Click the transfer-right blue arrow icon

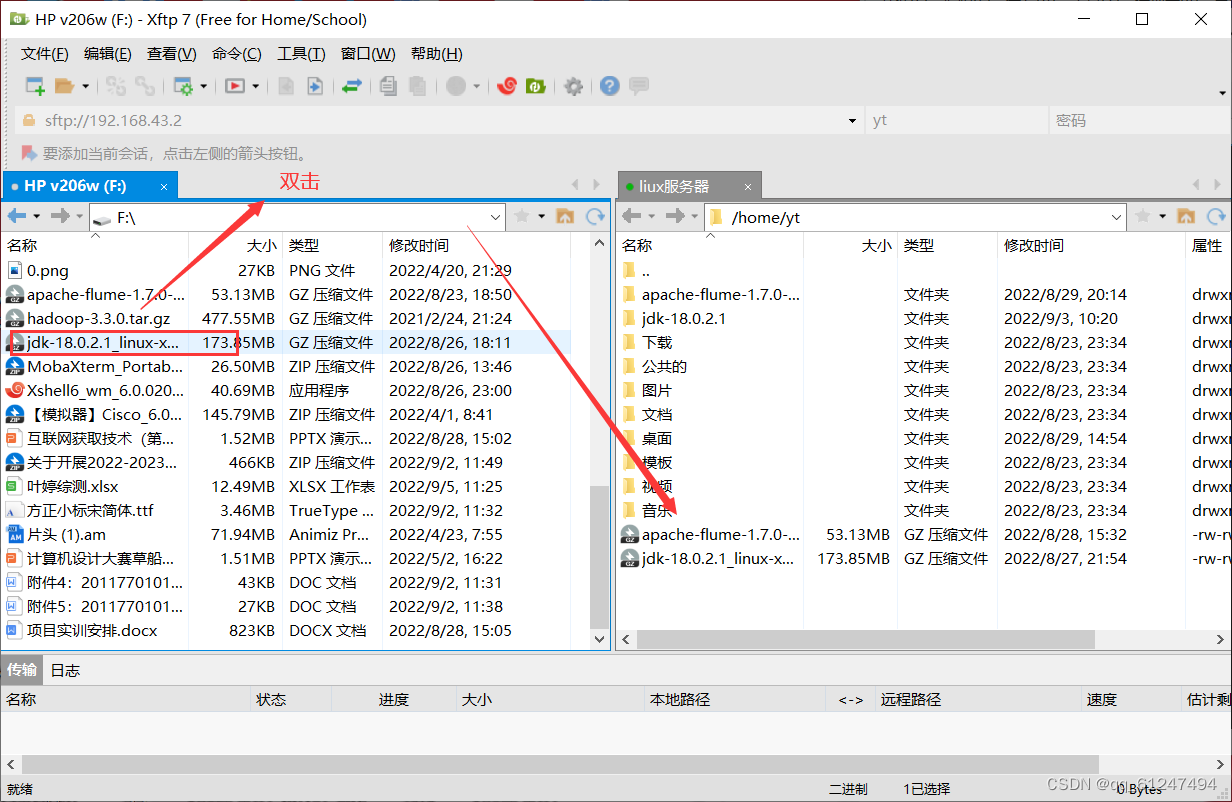tap(315, 86)
